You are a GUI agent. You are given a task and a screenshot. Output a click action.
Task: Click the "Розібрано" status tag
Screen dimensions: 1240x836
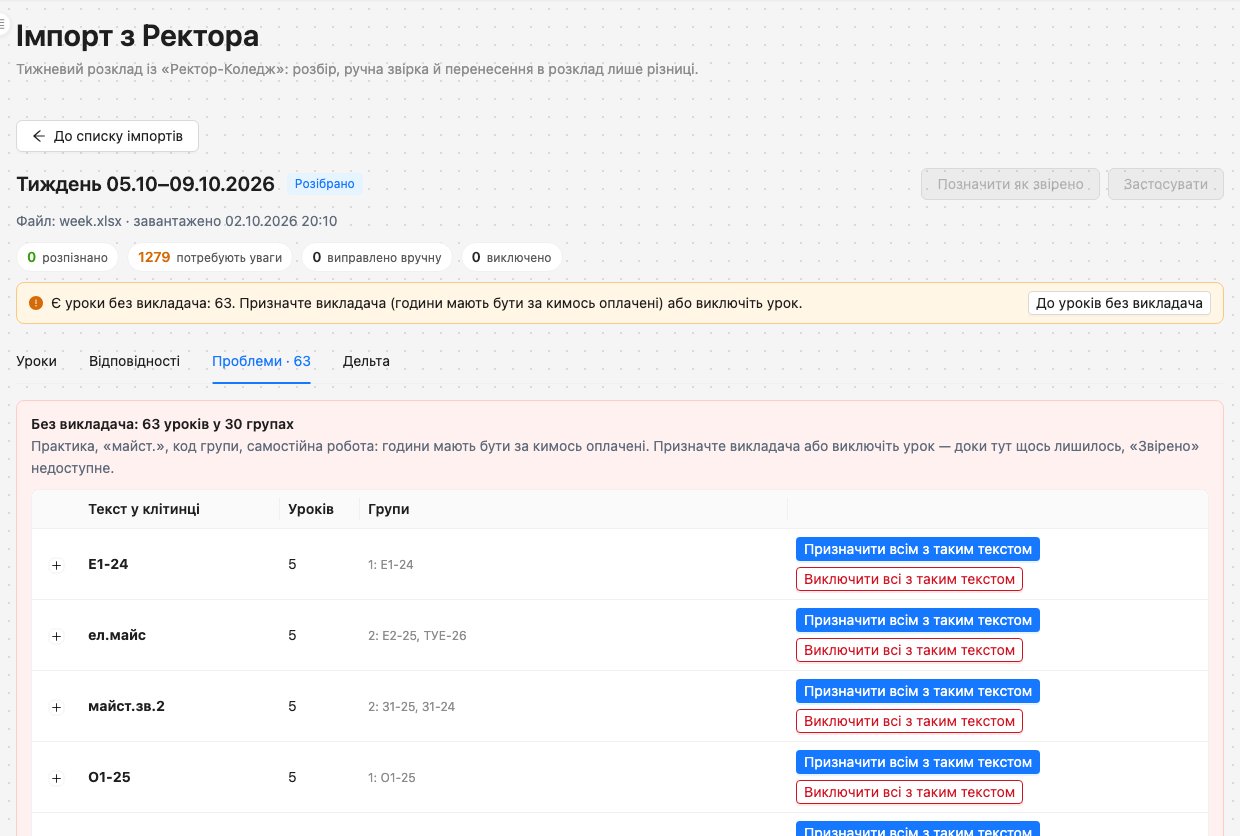pyautogui.click(x=324, y=184)
